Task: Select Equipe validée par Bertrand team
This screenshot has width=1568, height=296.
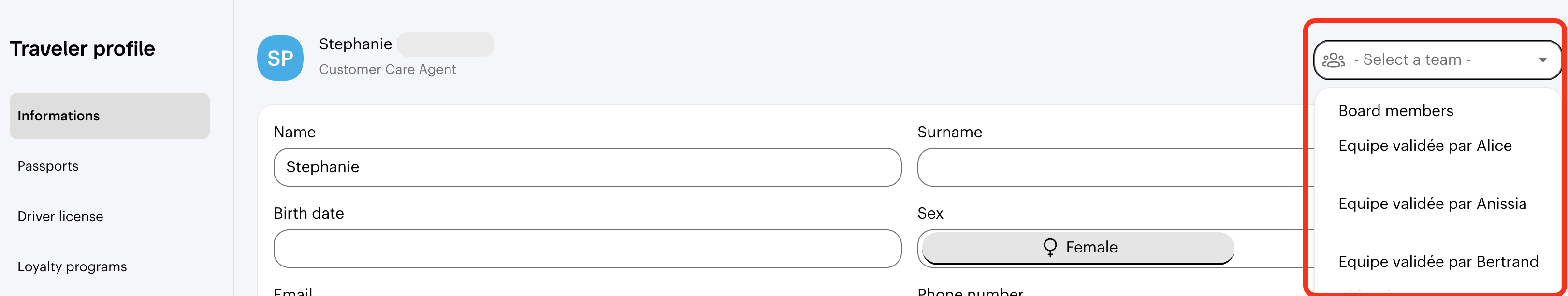Action: click(1438, 262)
